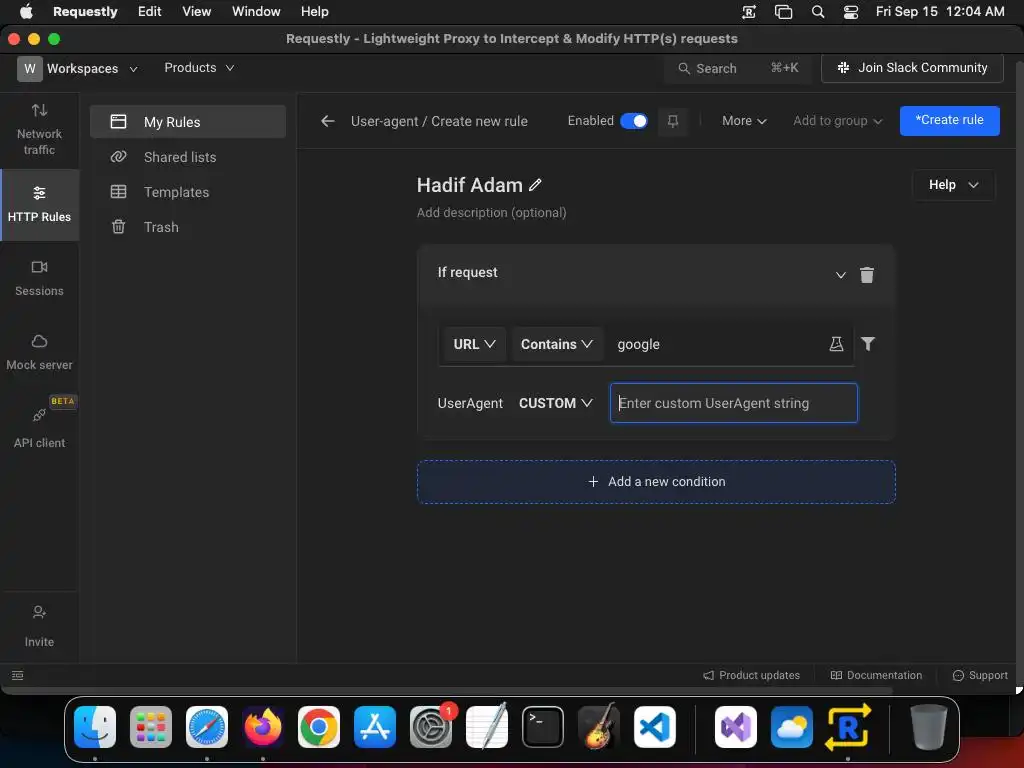Open Product updates link
The width and height of the screenshot is (1024, 768).
752,675
